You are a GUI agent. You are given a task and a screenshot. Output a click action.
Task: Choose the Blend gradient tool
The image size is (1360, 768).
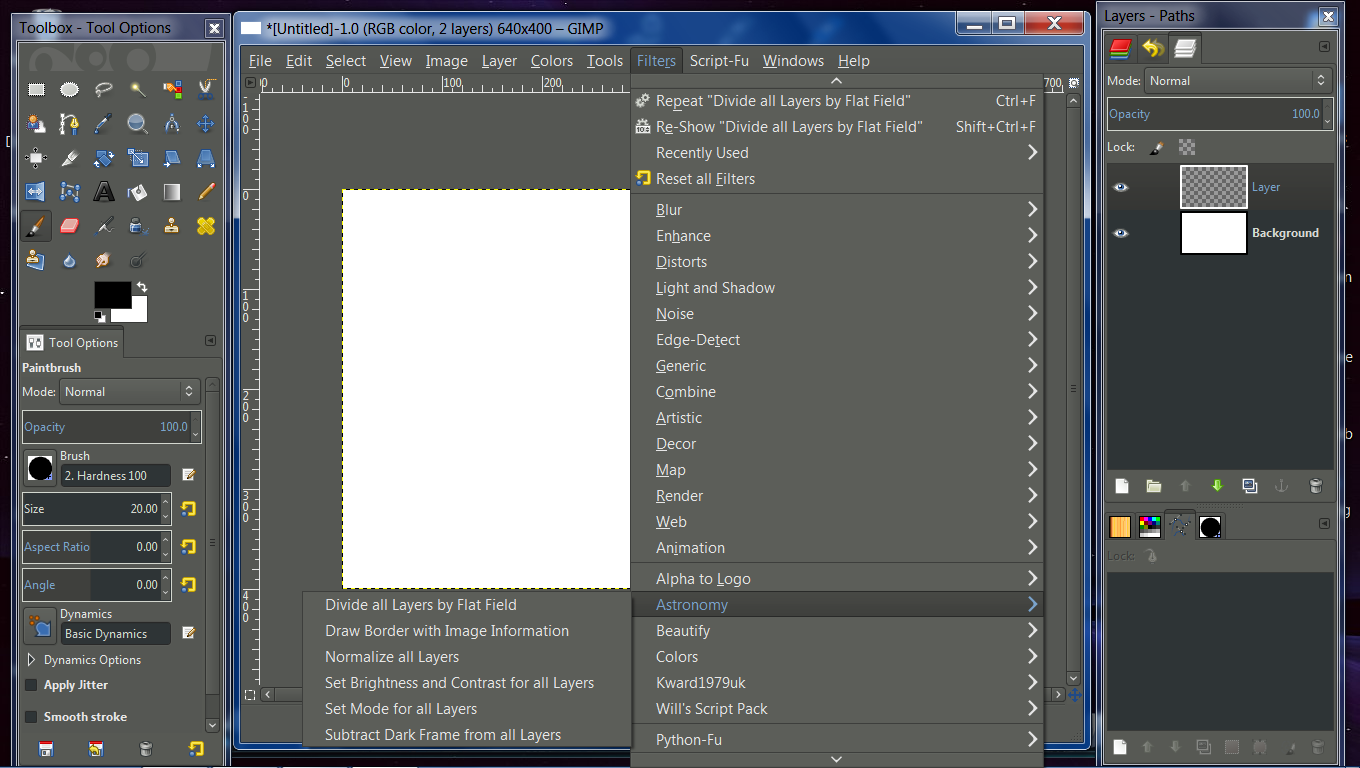tap(172, 192)
